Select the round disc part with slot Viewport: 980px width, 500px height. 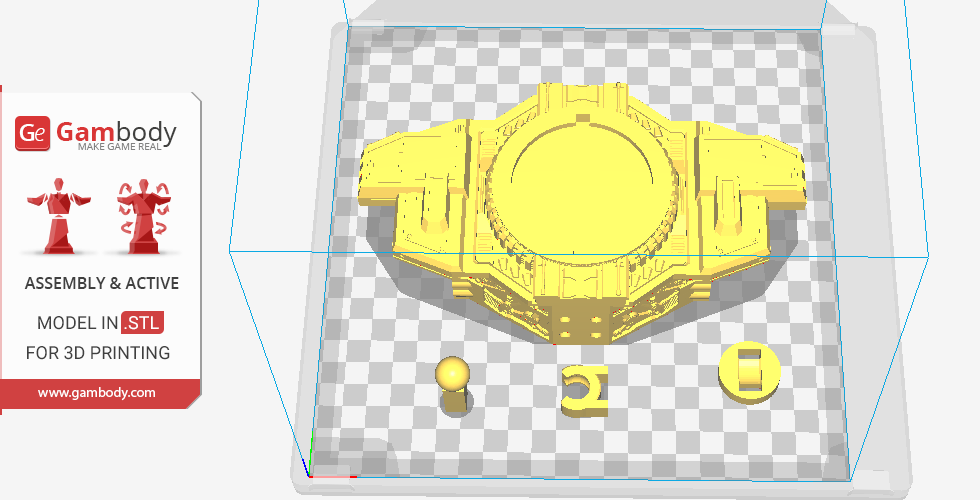[748, 371]
